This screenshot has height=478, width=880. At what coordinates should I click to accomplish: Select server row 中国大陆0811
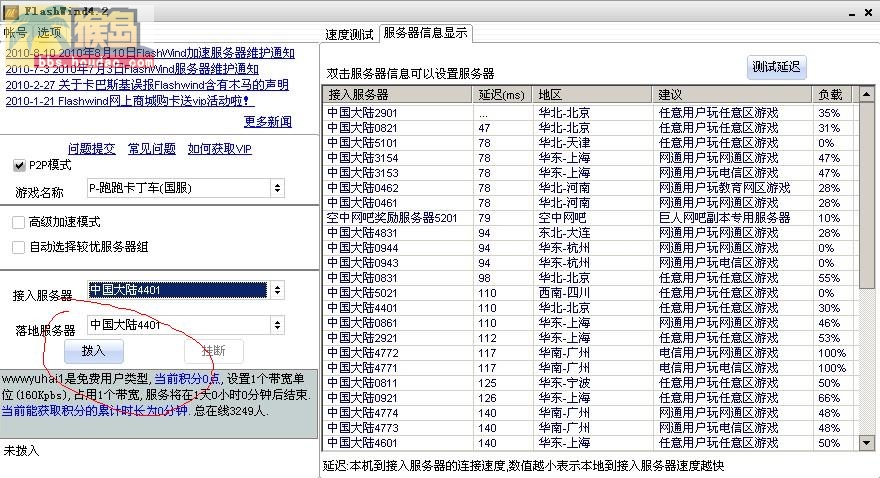588,383
